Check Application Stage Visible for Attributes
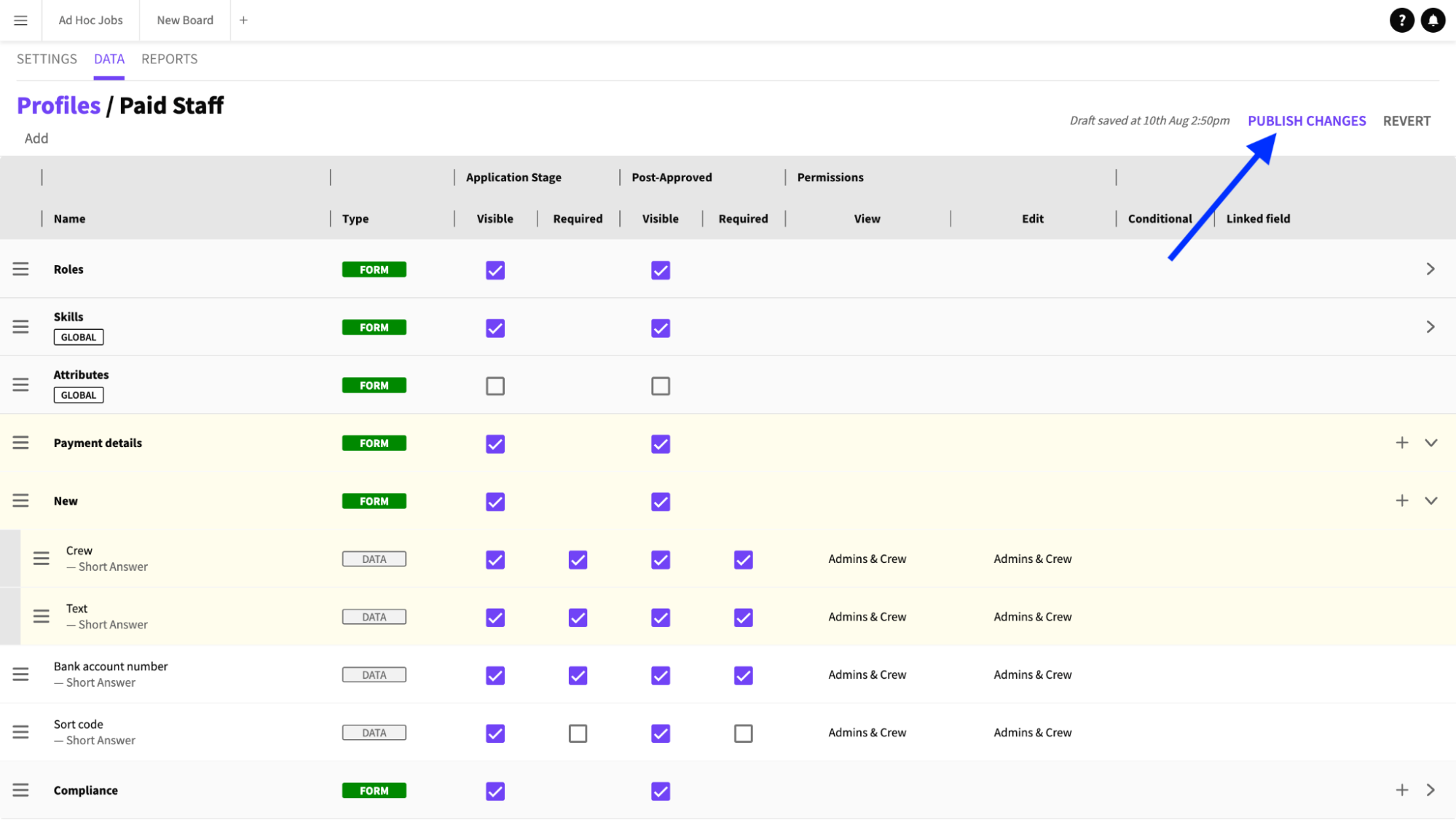The width and height of the screenshot is (1456, 820). [495, 386]
